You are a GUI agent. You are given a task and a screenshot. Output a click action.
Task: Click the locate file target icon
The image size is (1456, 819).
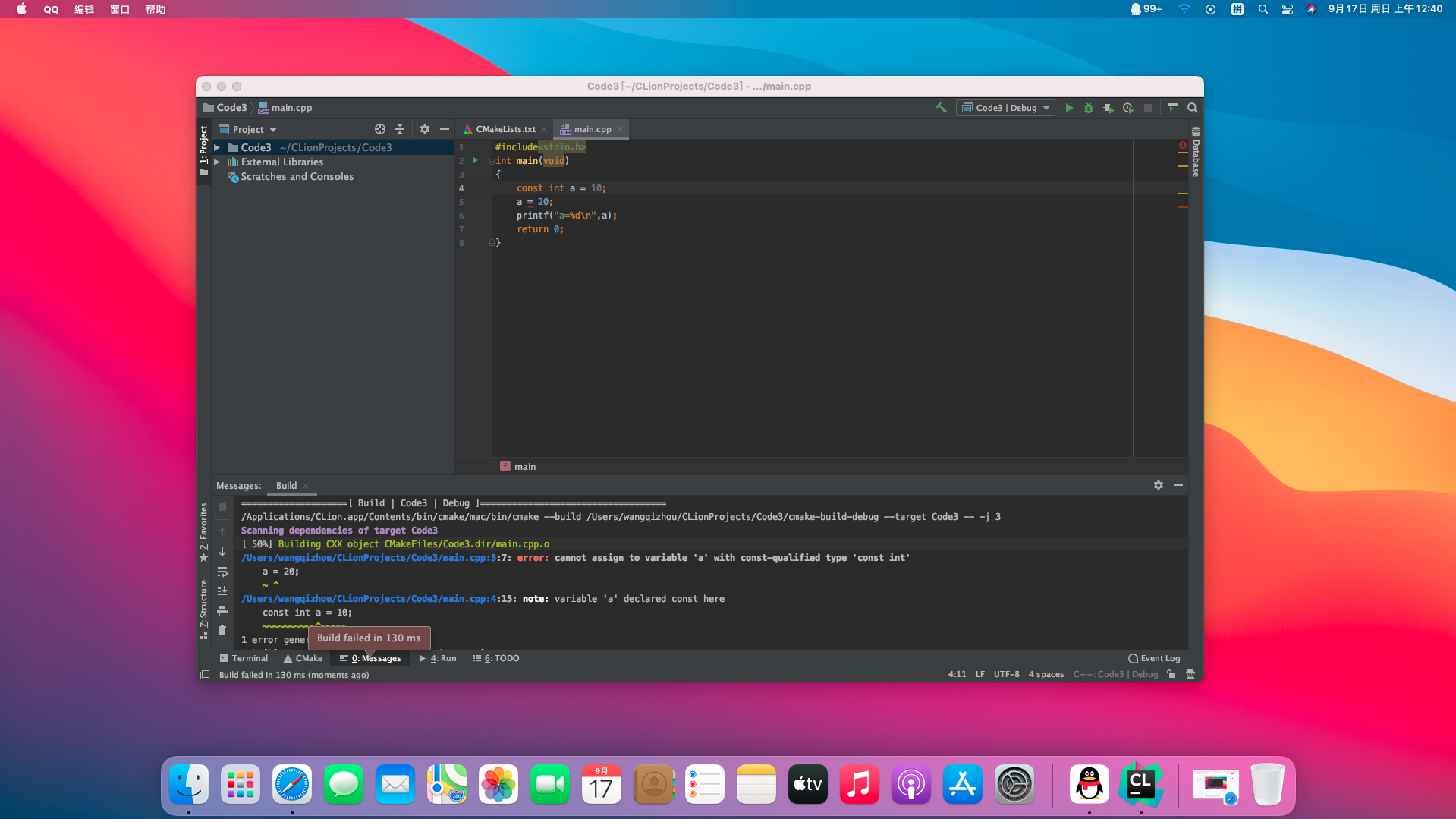click(x=380, y=129)
